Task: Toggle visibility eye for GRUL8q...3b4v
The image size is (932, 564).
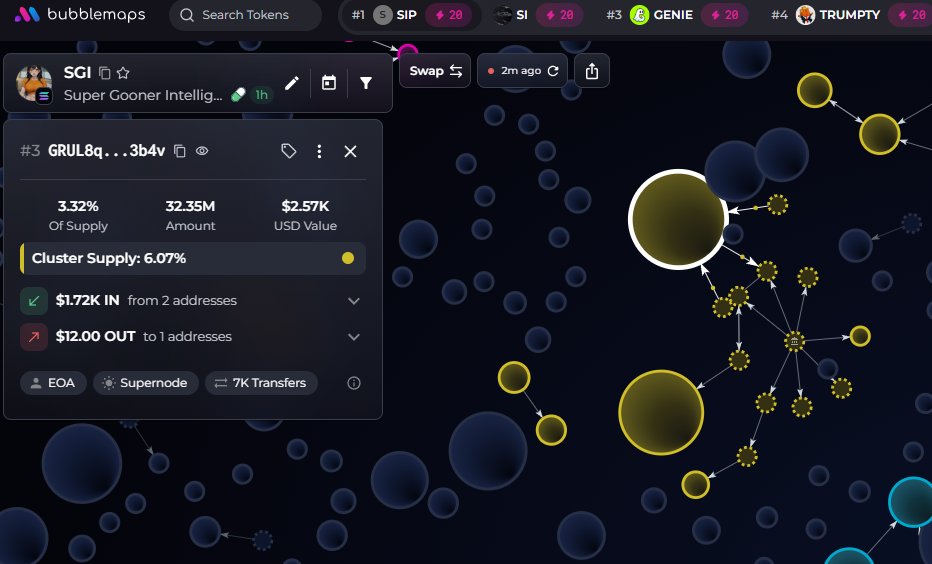Action: tap(202, 151)
